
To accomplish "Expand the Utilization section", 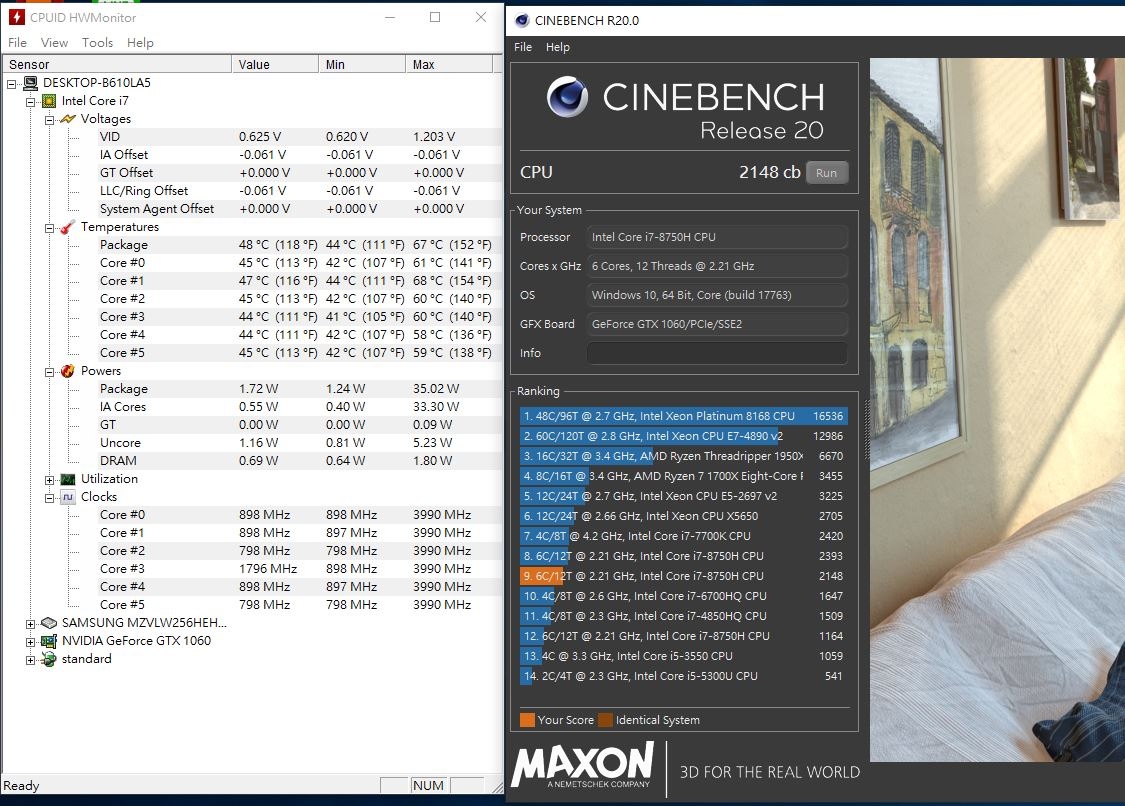I will tap(49, 480).
